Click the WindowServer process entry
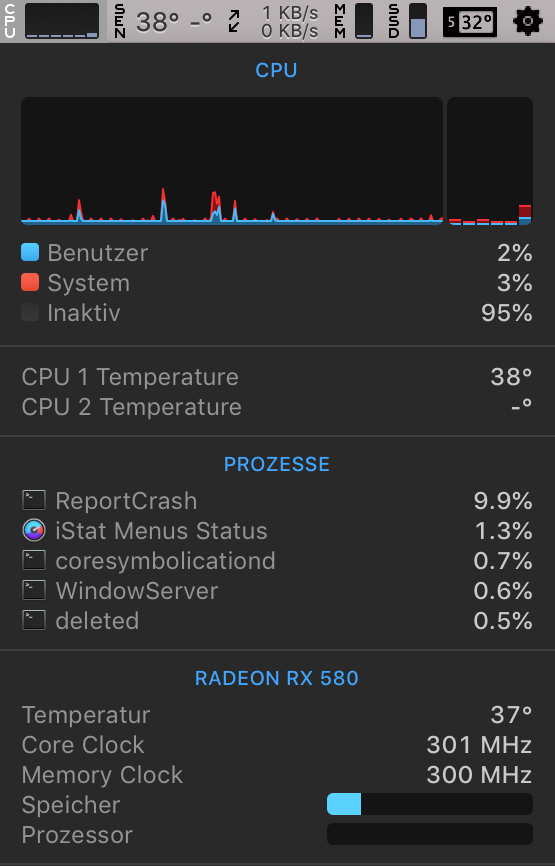Viewport: 555px width, 866px height. pyautogui.click(x=277, y=590)
